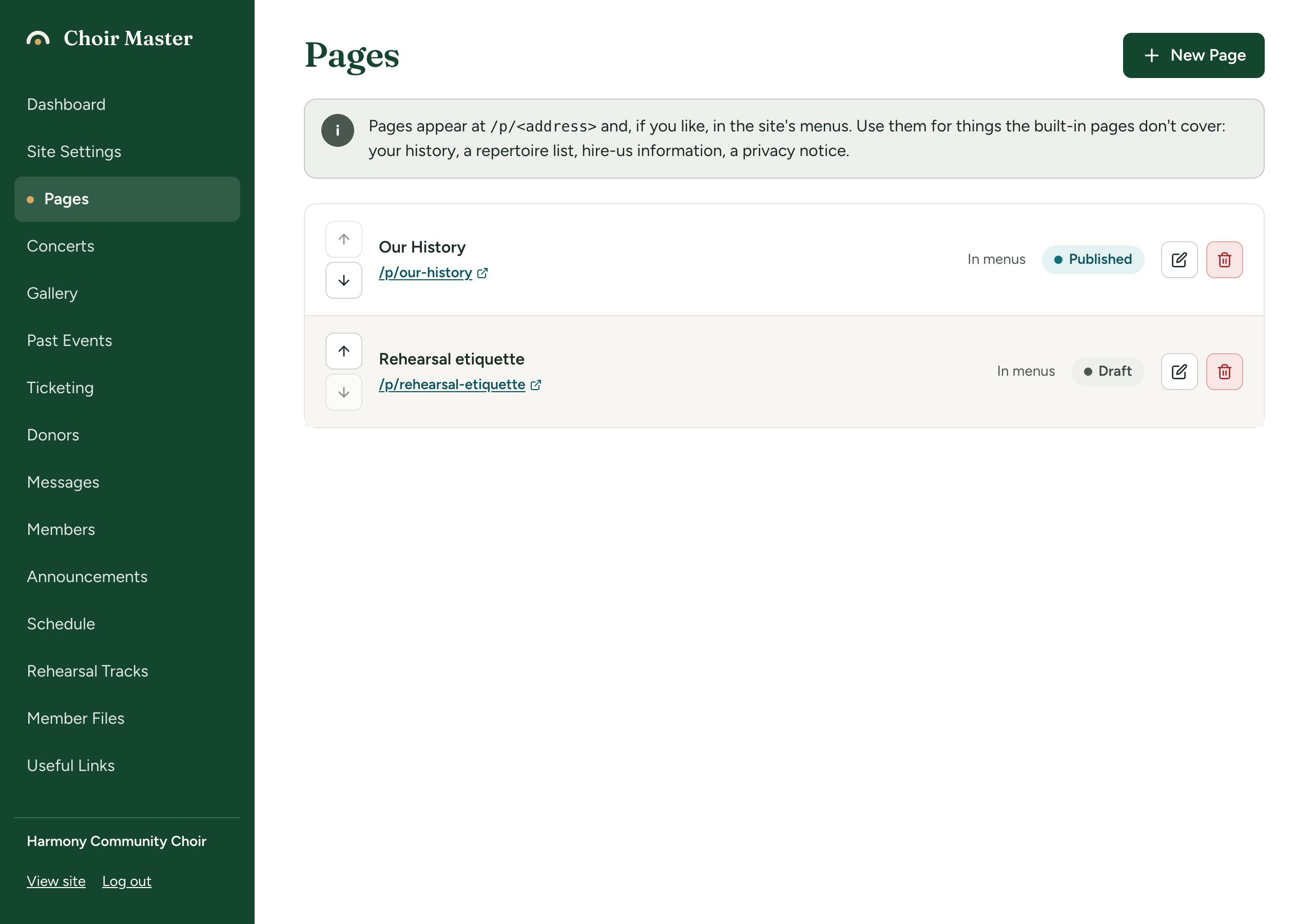Open Donors section

pyautogui.click(x=127, y=435)
